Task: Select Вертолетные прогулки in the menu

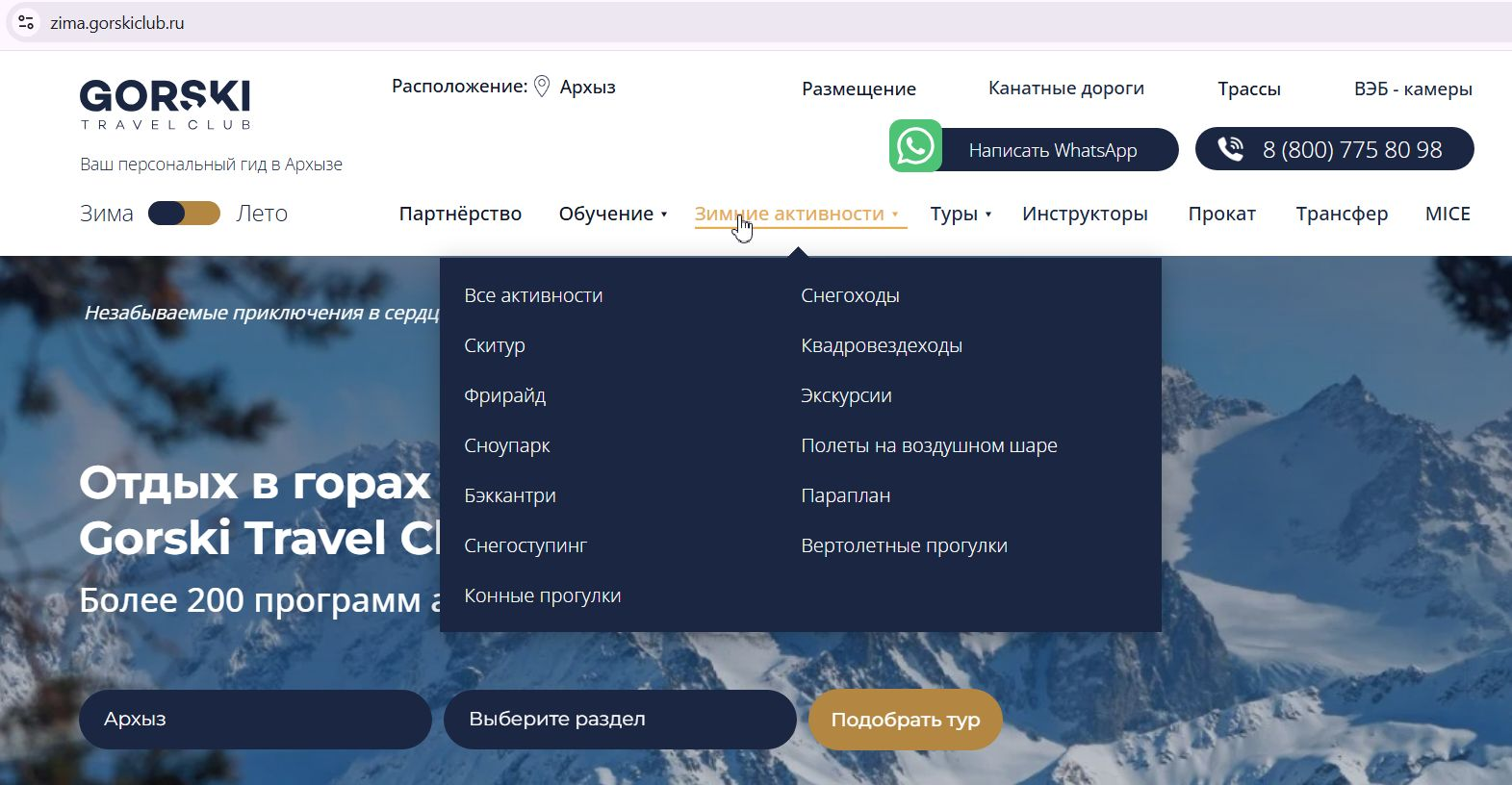Action: click(904, 545)
